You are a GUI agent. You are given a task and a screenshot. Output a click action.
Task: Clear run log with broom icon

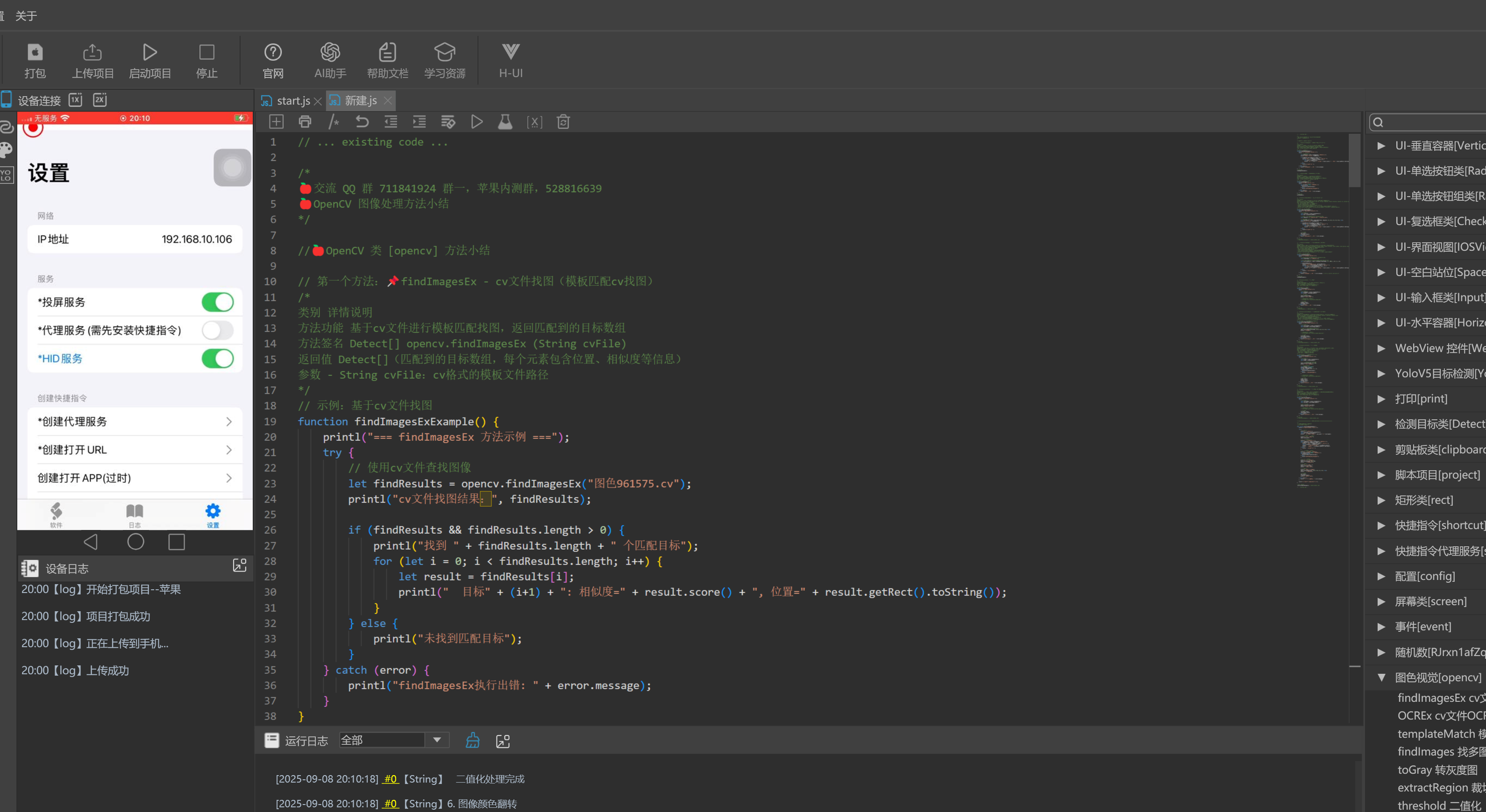[472, 741]
